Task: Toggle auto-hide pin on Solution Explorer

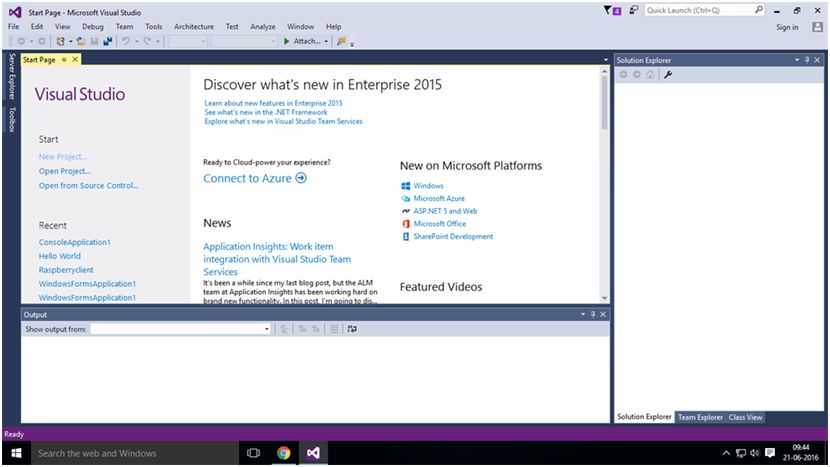Action: (807, 60)
